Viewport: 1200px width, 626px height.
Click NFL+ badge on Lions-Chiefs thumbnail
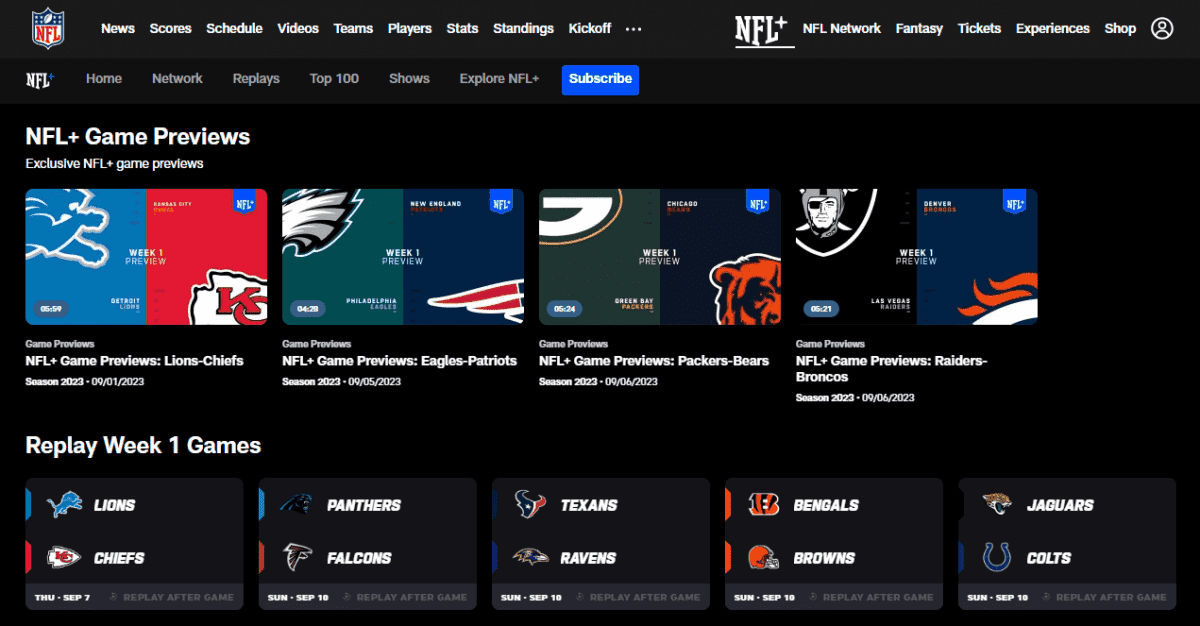pyautogui.click(x=245, y=203)
